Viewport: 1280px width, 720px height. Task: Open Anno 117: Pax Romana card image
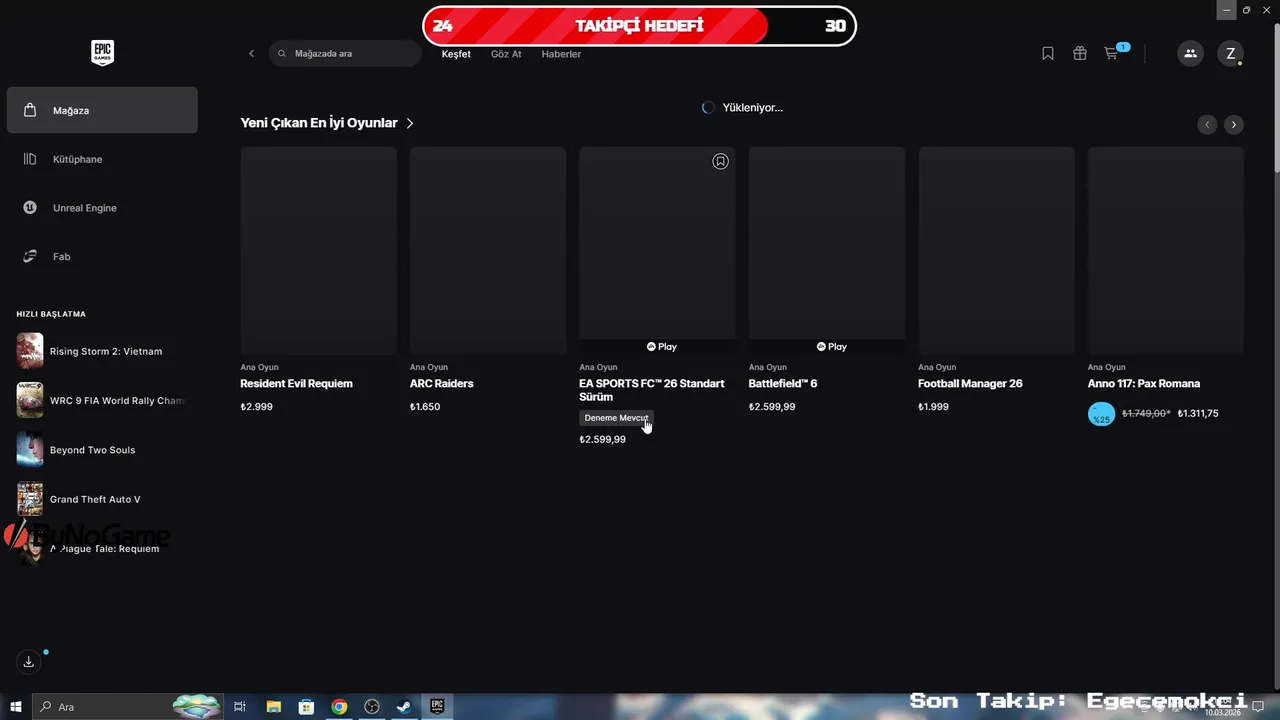(1166, 250)
